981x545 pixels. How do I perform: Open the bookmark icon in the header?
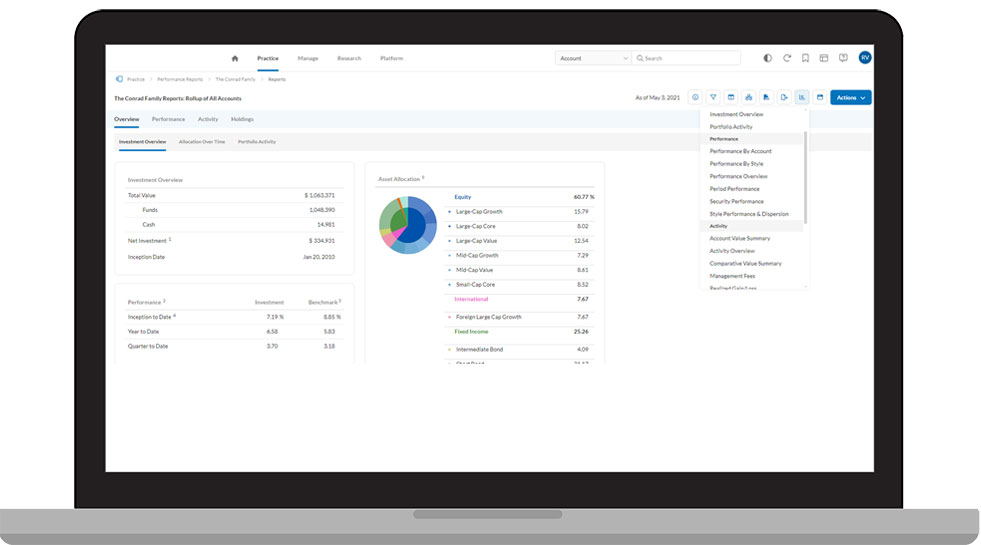click(806, 58)
